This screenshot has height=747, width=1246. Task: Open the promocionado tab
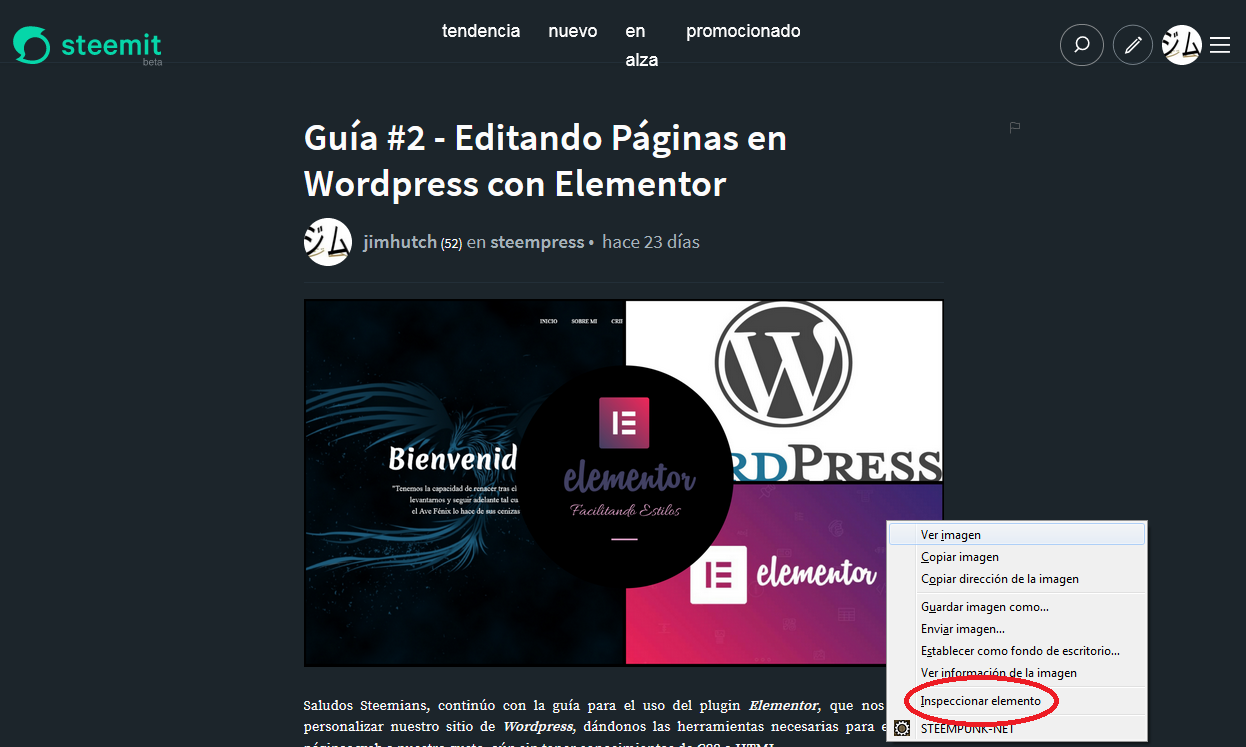(743, 31)
